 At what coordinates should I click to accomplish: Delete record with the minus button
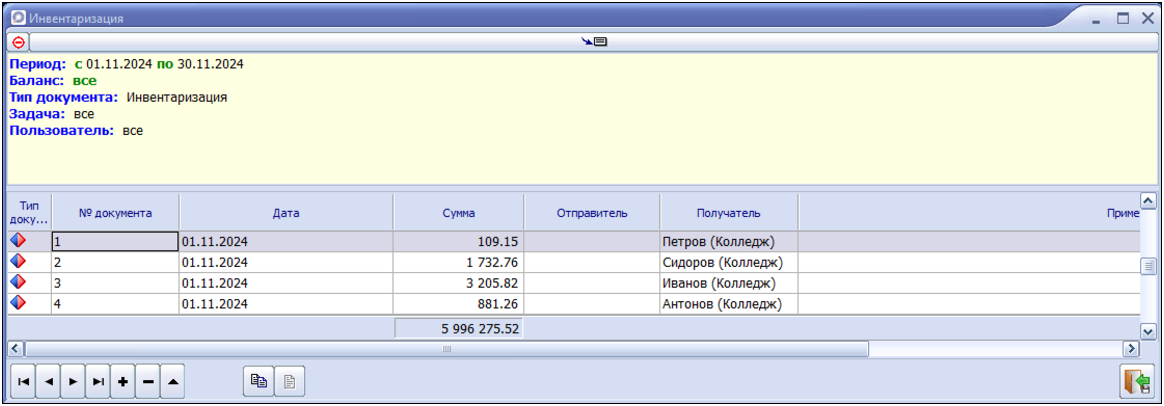click(148, 382)
